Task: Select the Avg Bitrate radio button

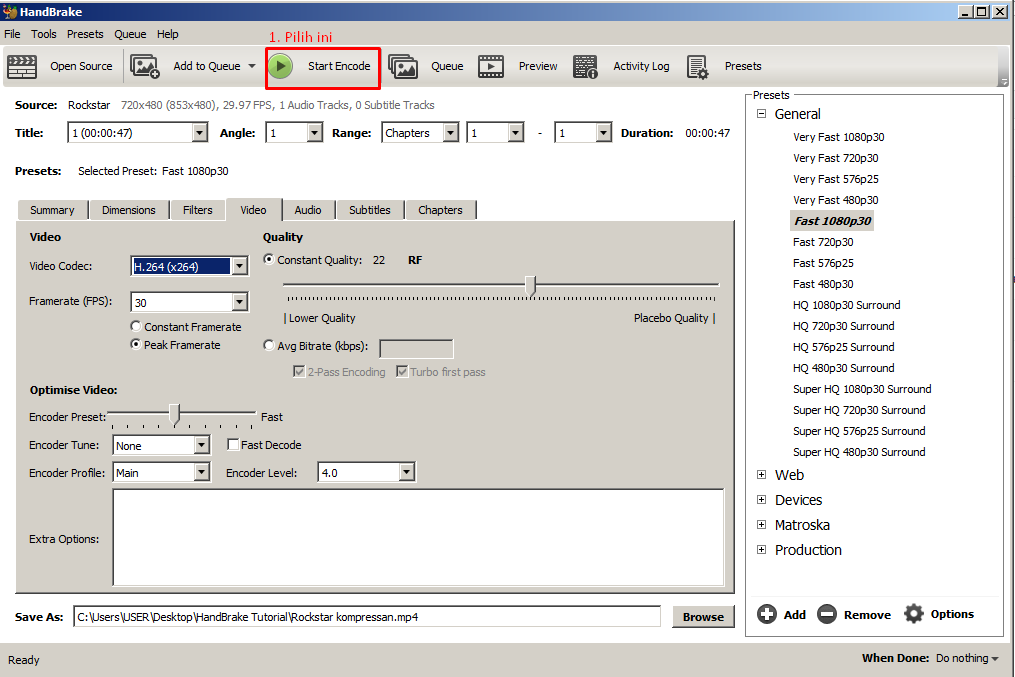Action: 269,346
